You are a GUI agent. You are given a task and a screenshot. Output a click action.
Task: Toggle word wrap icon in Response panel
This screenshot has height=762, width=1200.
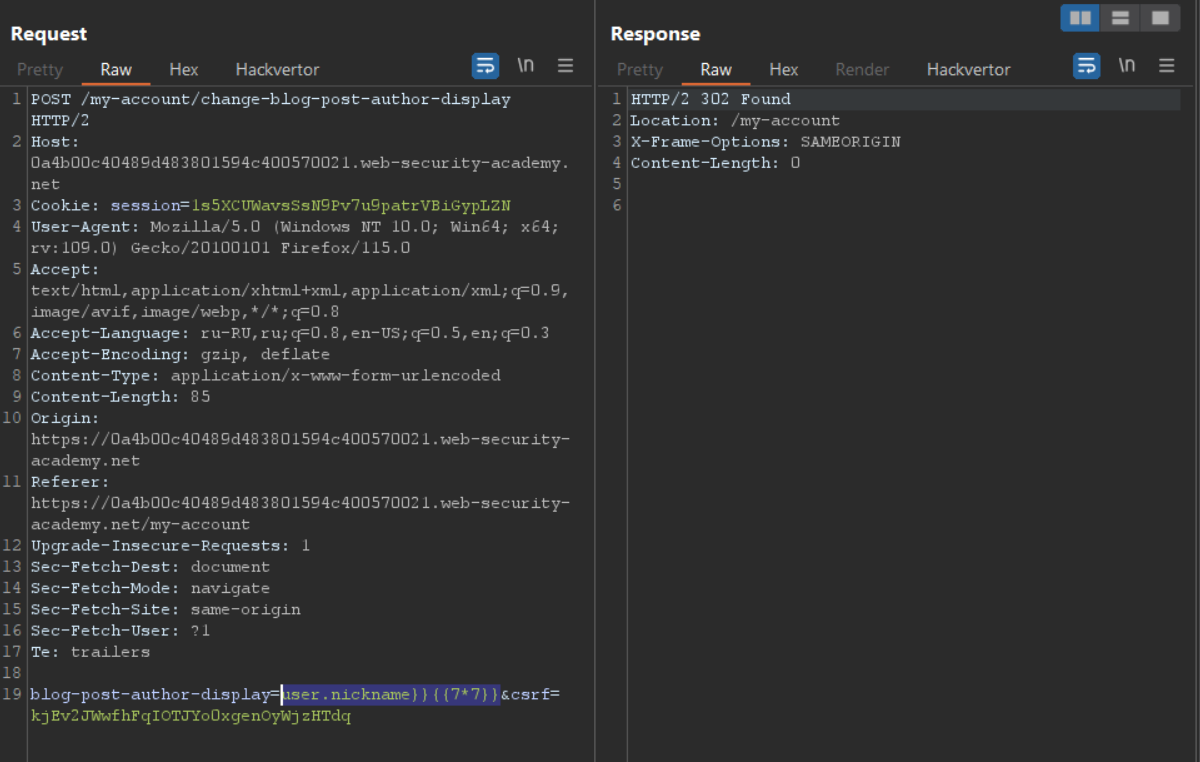click(1086, 66)
